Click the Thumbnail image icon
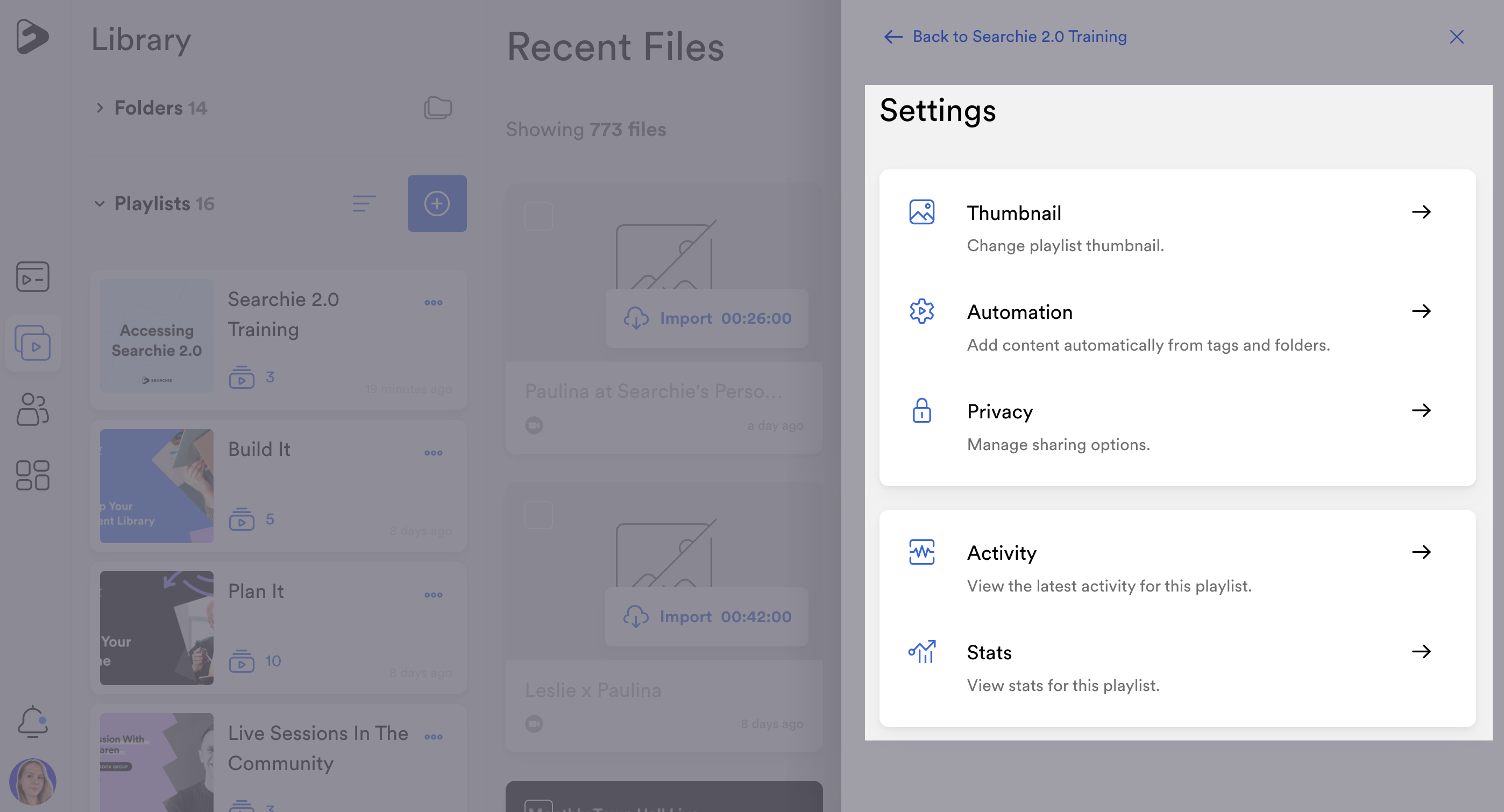The height and width of the screenshot is (812, 1504). [x=922, y=212]
